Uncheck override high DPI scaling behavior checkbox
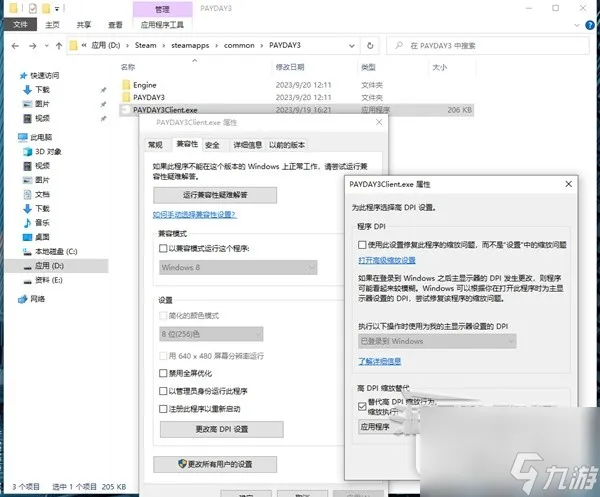 coord(362,406)
